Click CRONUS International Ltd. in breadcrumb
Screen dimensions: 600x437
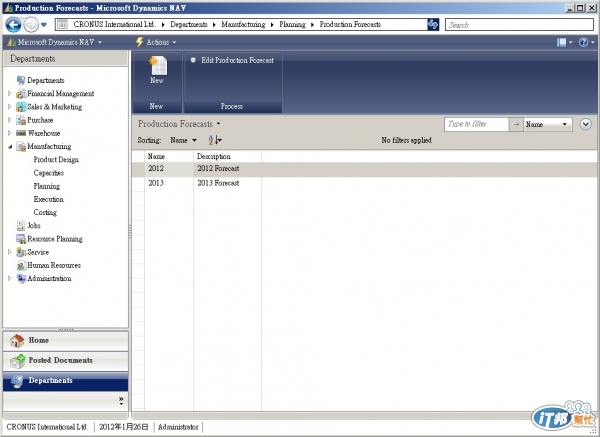115,24
